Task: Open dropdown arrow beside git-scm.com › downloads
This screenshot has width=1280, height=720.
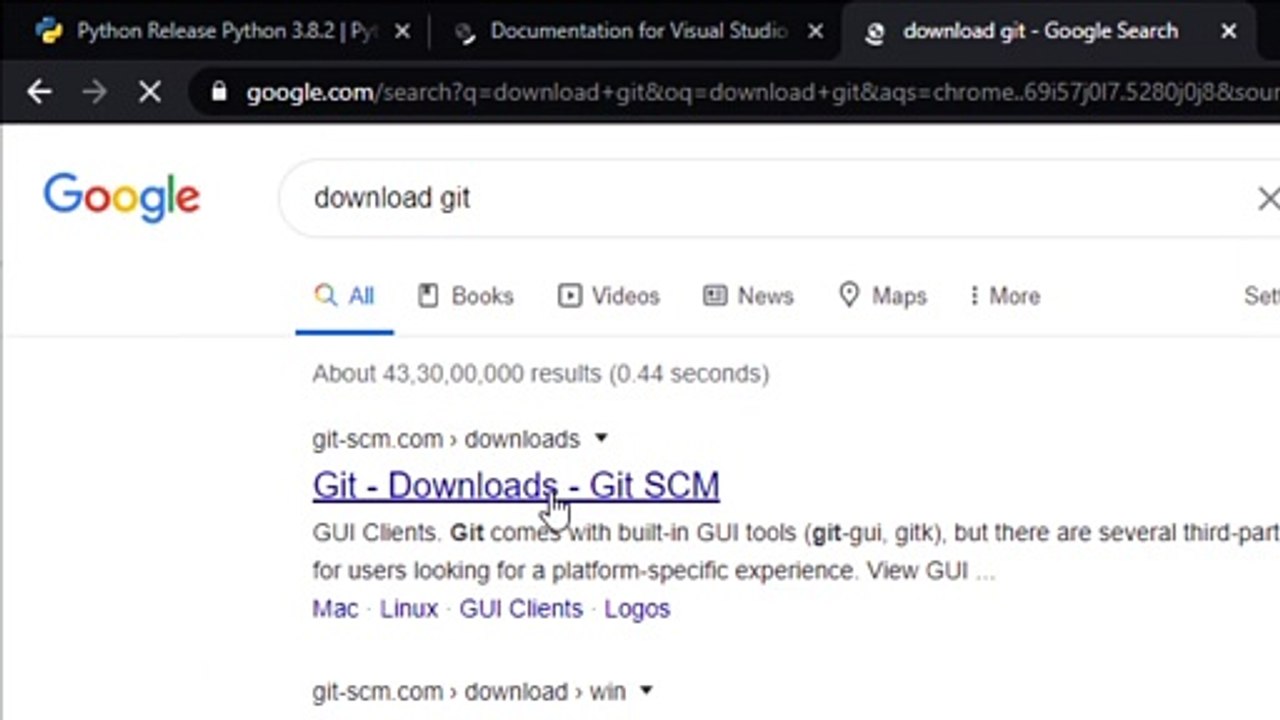Action: click(x=601, y=438)
